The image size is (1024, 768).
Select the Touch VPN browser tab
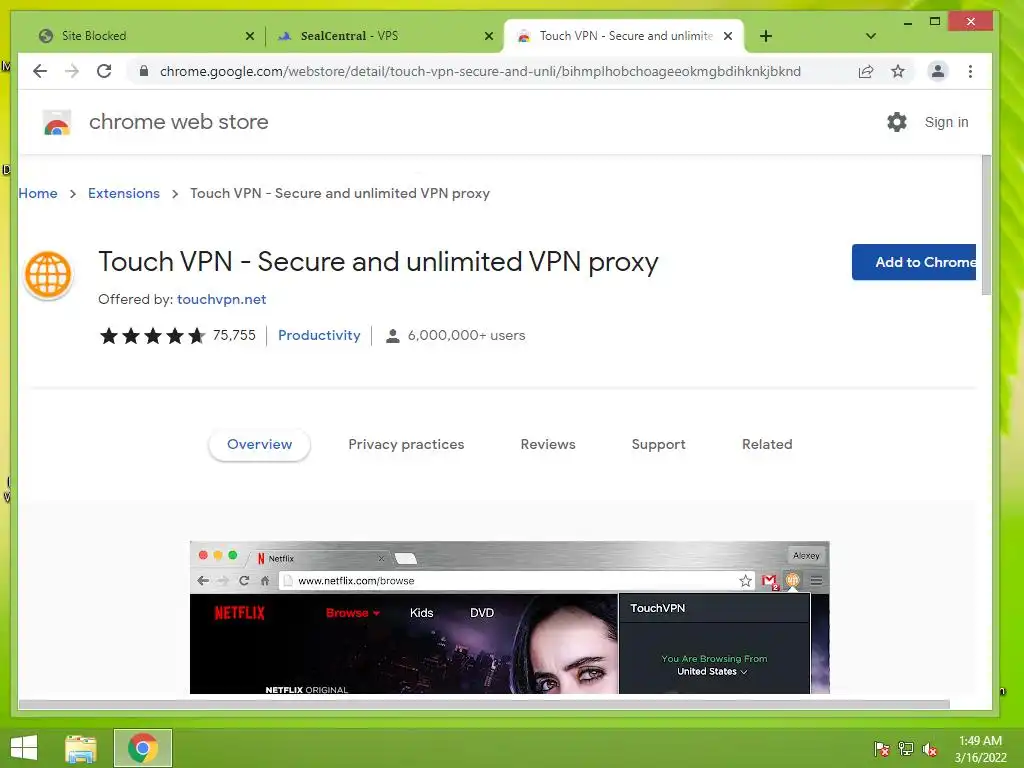[x=624, y=36]
